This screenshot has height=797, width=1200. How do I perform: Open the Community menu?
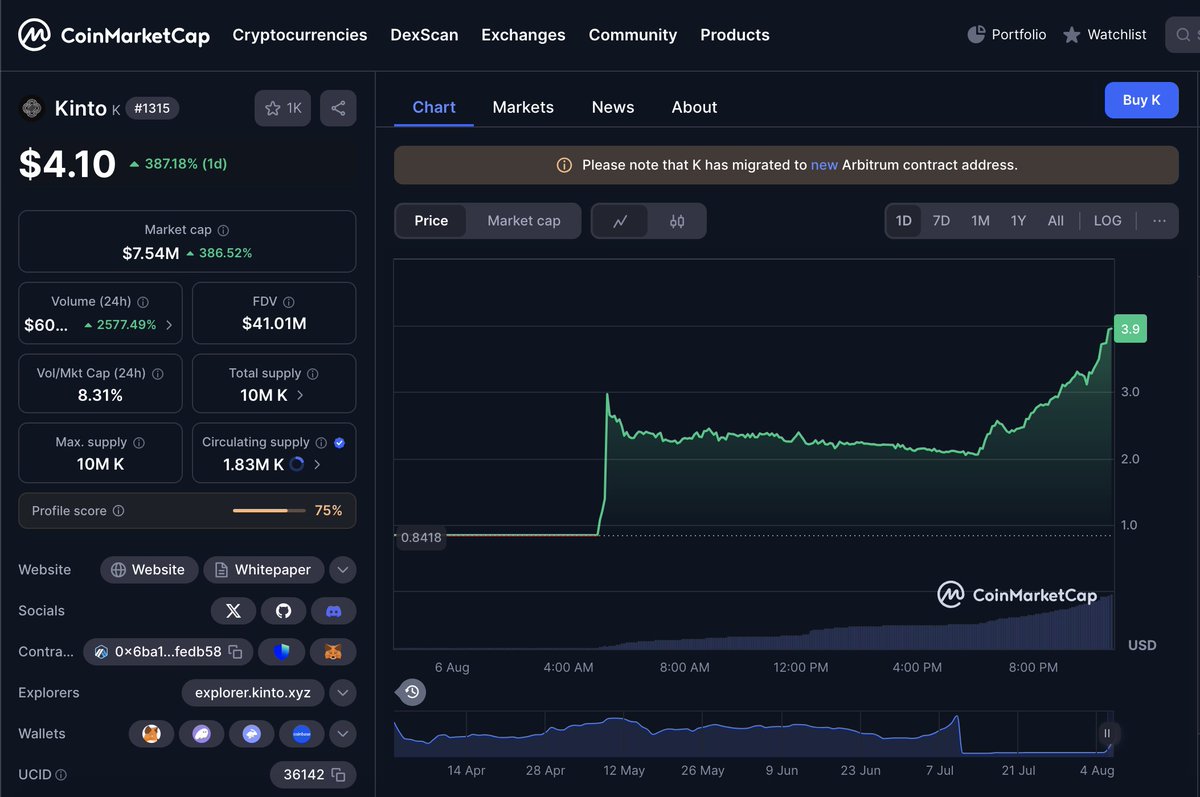pyautogui.click(x=633, y=35)
